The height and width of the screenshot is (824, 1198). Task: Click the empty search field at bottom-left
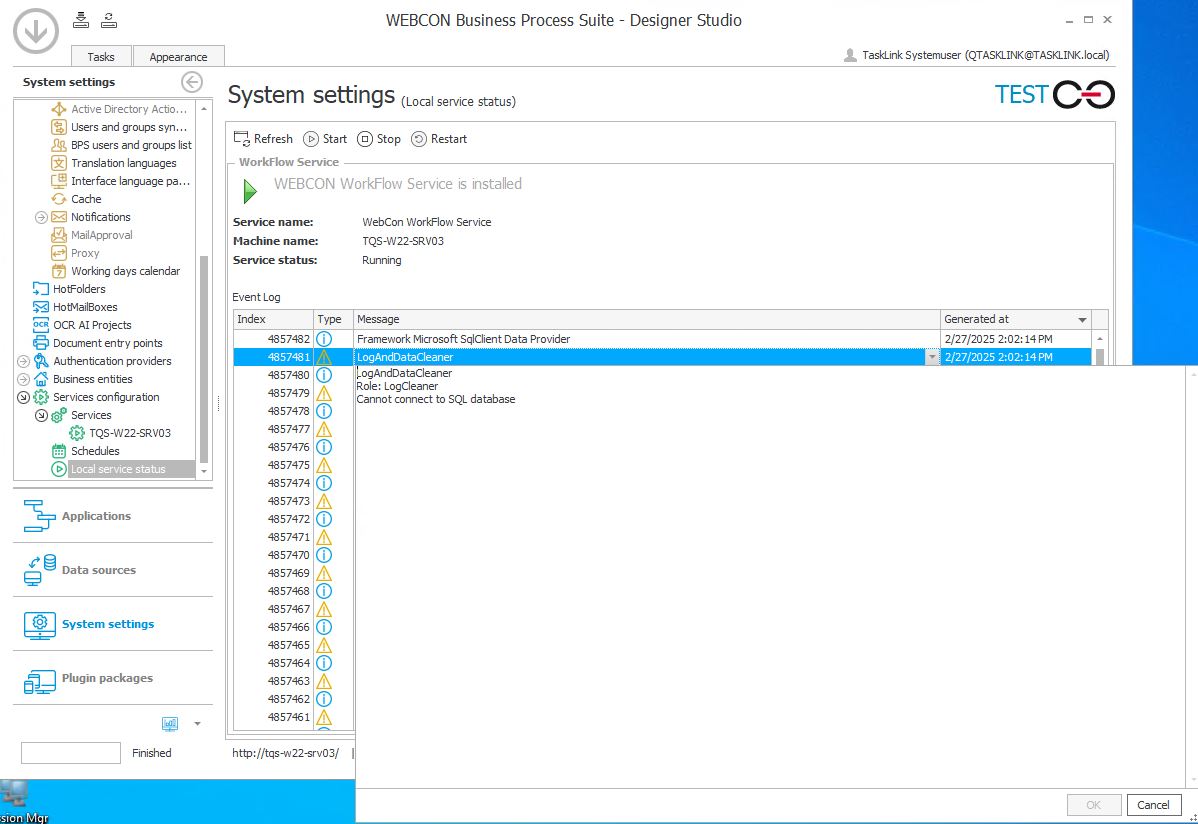pyautogui.click(x=71, y=753)
